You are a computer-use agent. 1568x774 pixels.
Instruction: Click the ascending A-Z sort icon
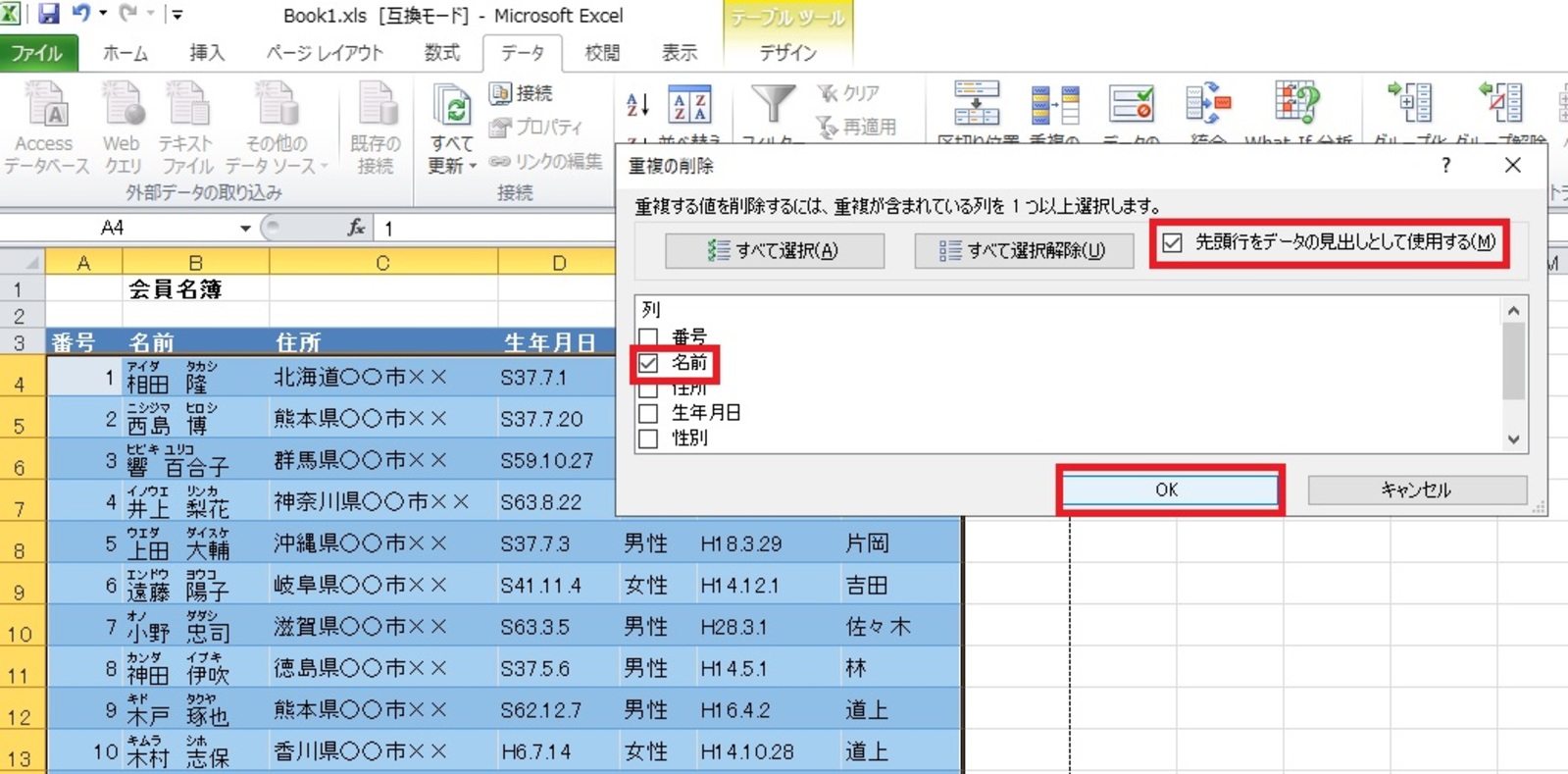coord(637,104)
